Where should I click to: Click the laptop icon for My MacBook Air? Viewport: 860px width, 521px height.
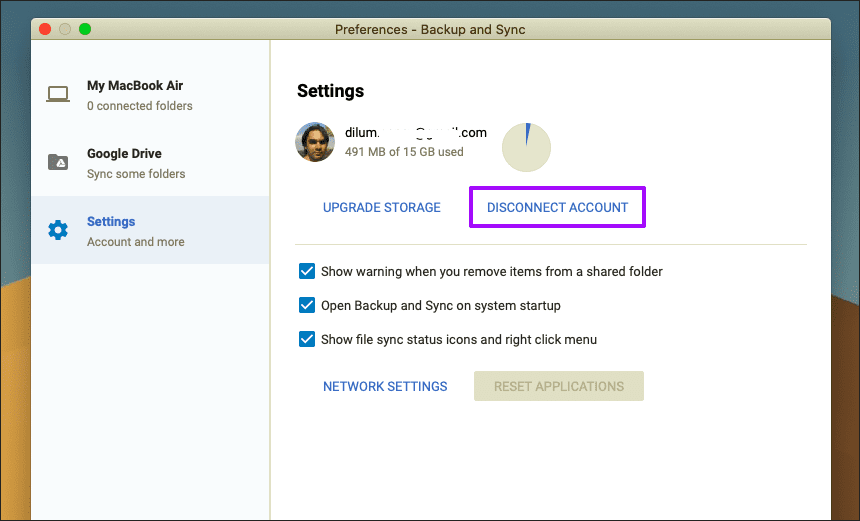pyautogui.click(x=58, y=94)
